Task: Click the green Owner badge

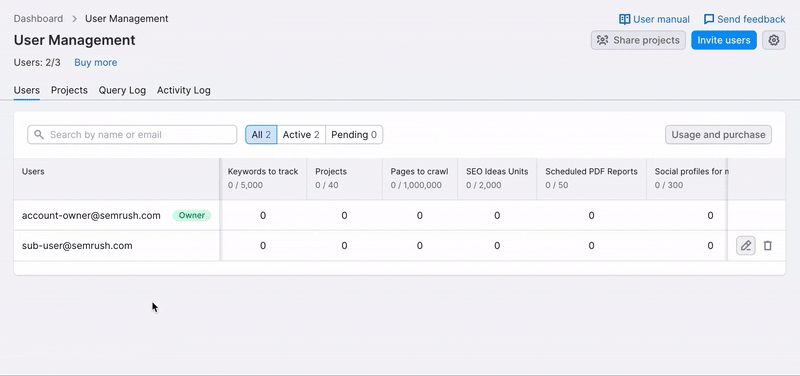Action: pyautogui.click(x=192, y=215)
